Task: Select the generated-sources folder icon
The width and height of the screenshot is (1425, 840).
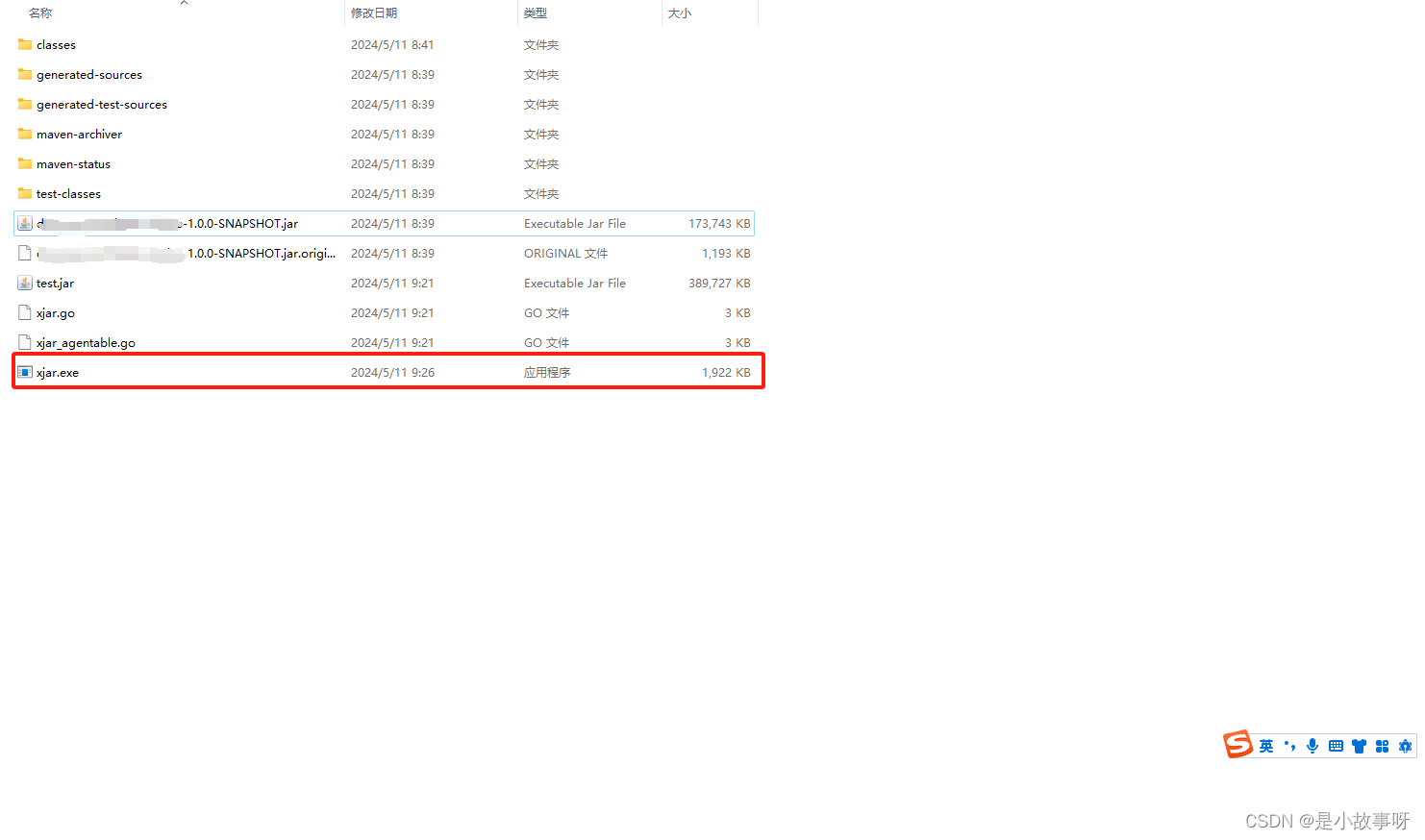Action: 25,74
